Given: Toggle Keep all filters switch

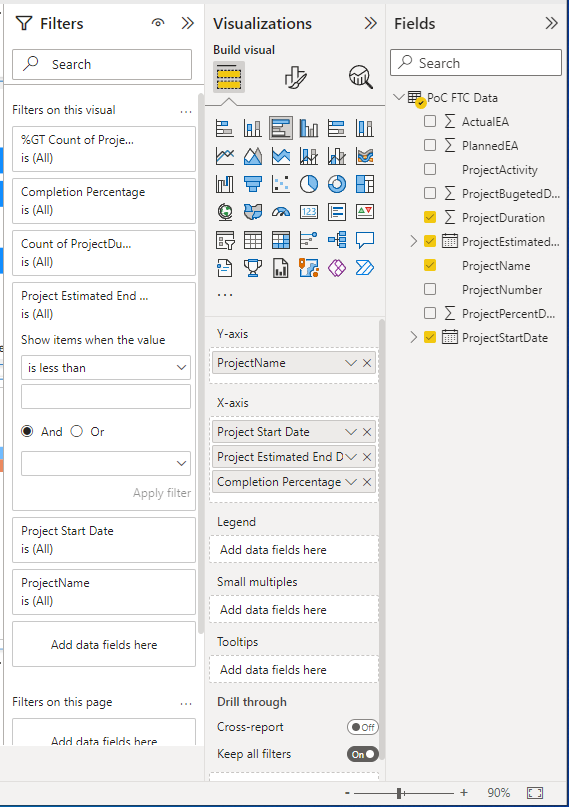Looking at the screenshot, I should tap(363, 755).
